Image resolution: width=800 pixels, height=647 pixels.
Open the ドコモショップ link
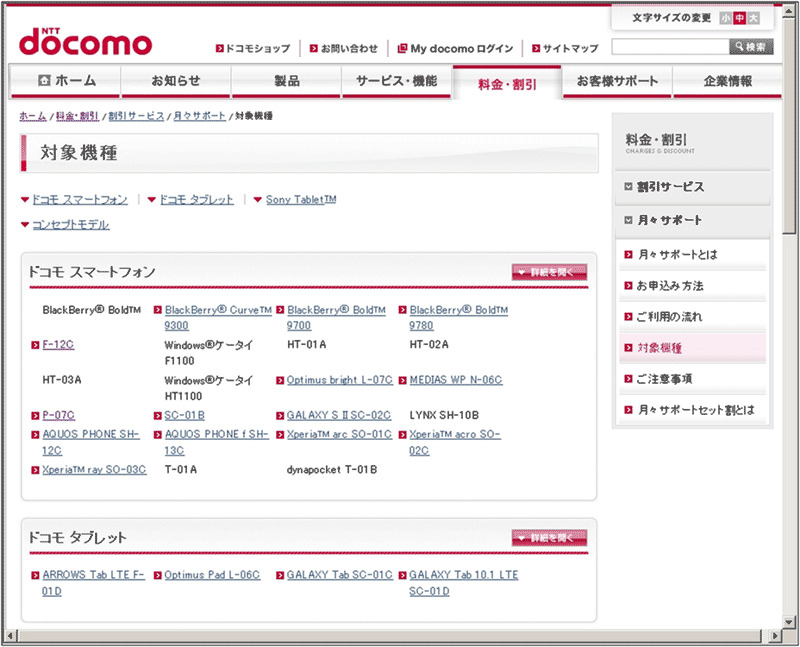click(x=253, y=48)
